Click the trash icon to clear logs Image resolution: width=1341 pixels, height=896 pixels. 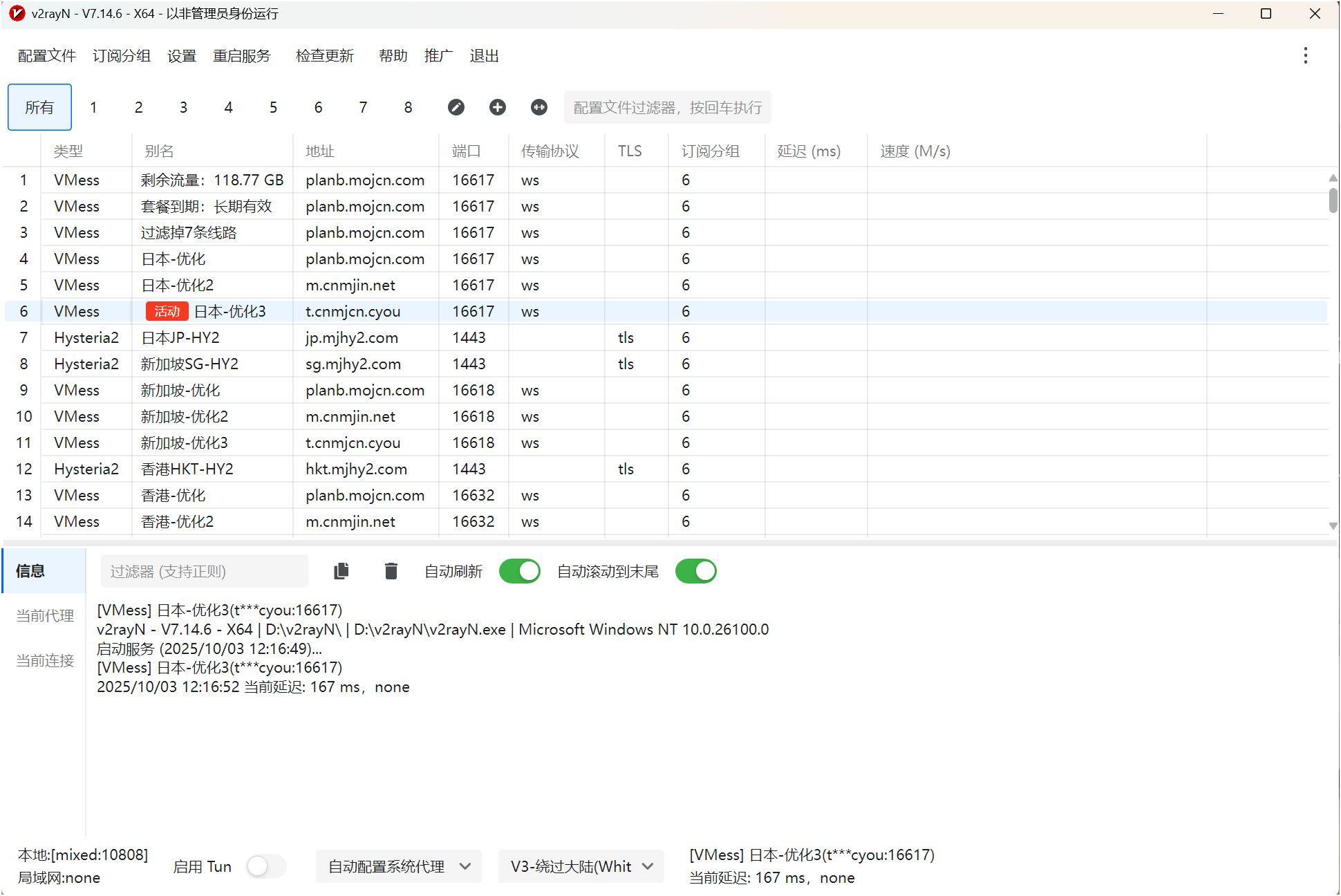point(391,571)
